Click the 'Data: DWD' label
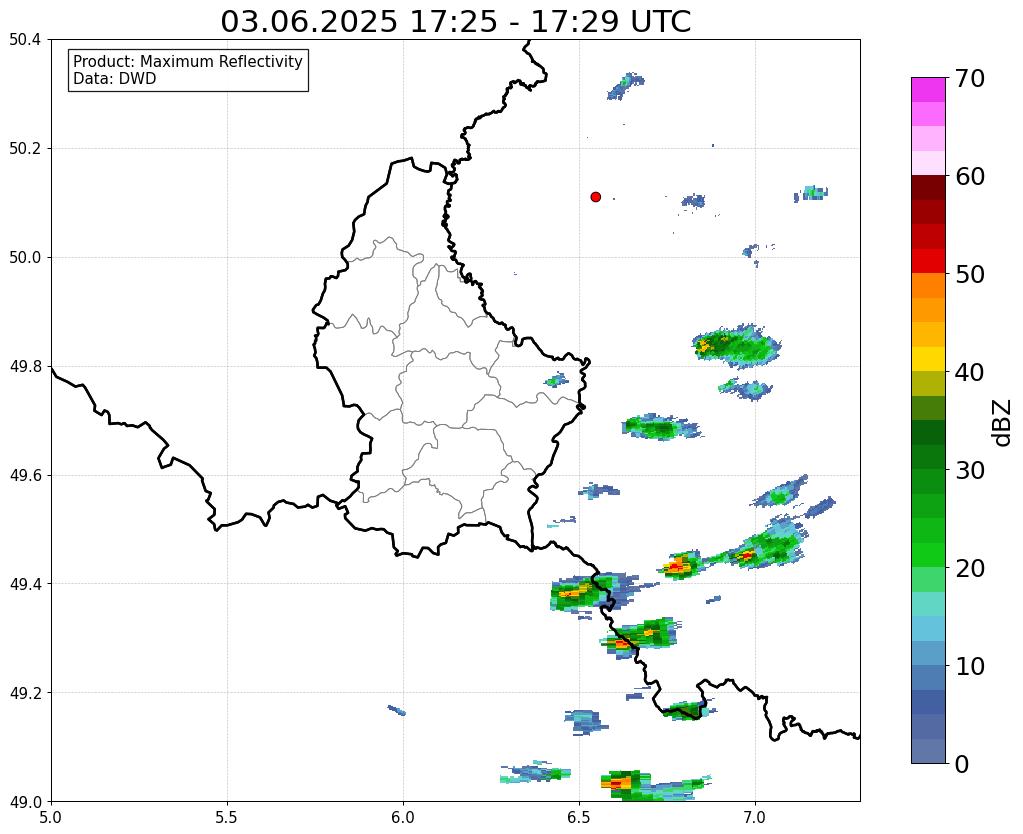The width and height of the screenshot is (1023, 834). point(115,79)
